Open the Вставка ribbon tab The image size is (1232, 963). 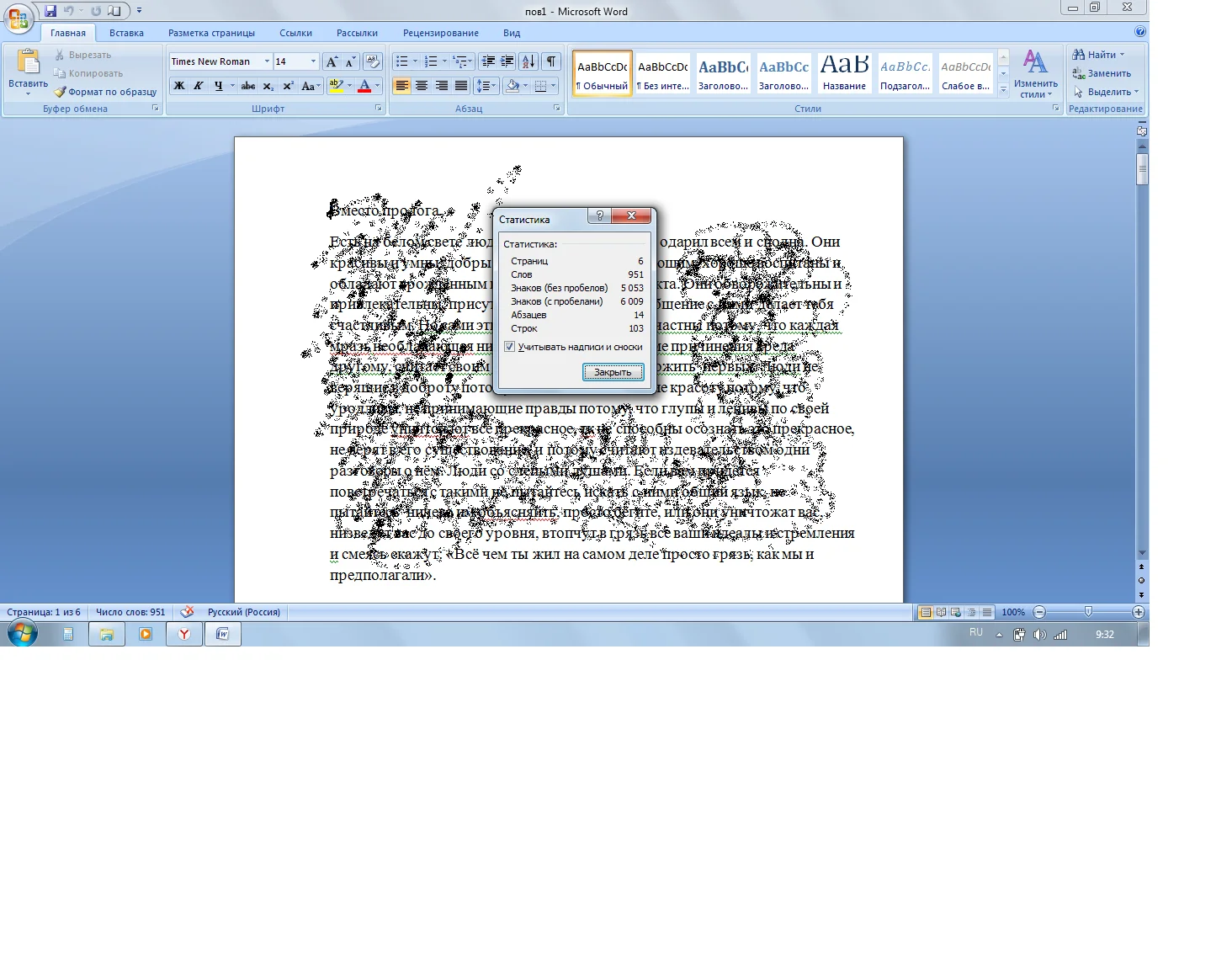[126, 33]
